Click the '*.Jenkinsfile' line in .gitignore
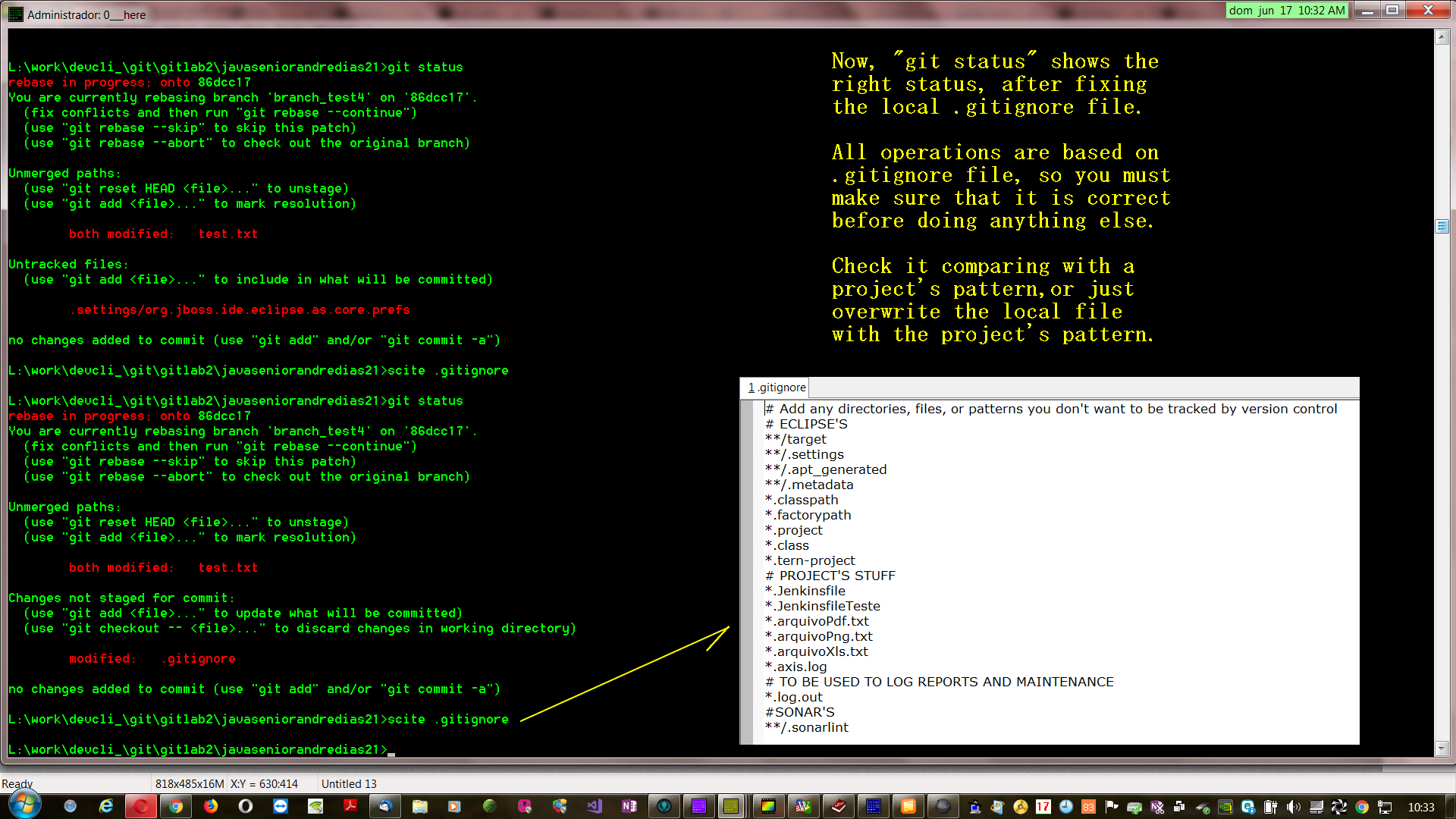This screenshot has height=819, width=1456. point(805,591)
